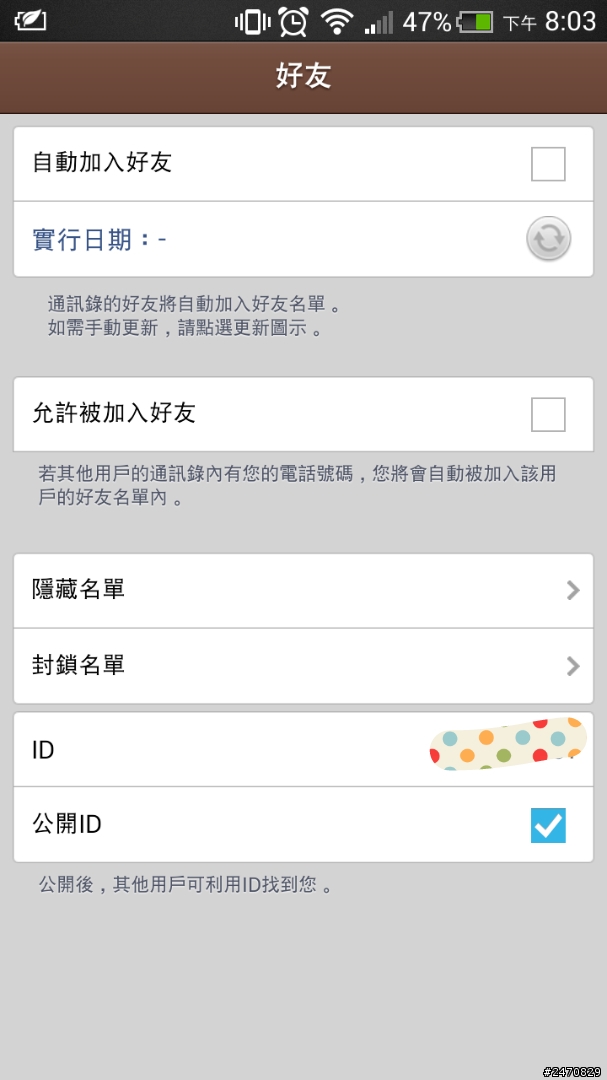Open 隱藏名單 via its chevron arrow
This screenshot has width=607, height=1080.
tap(573, 590)
